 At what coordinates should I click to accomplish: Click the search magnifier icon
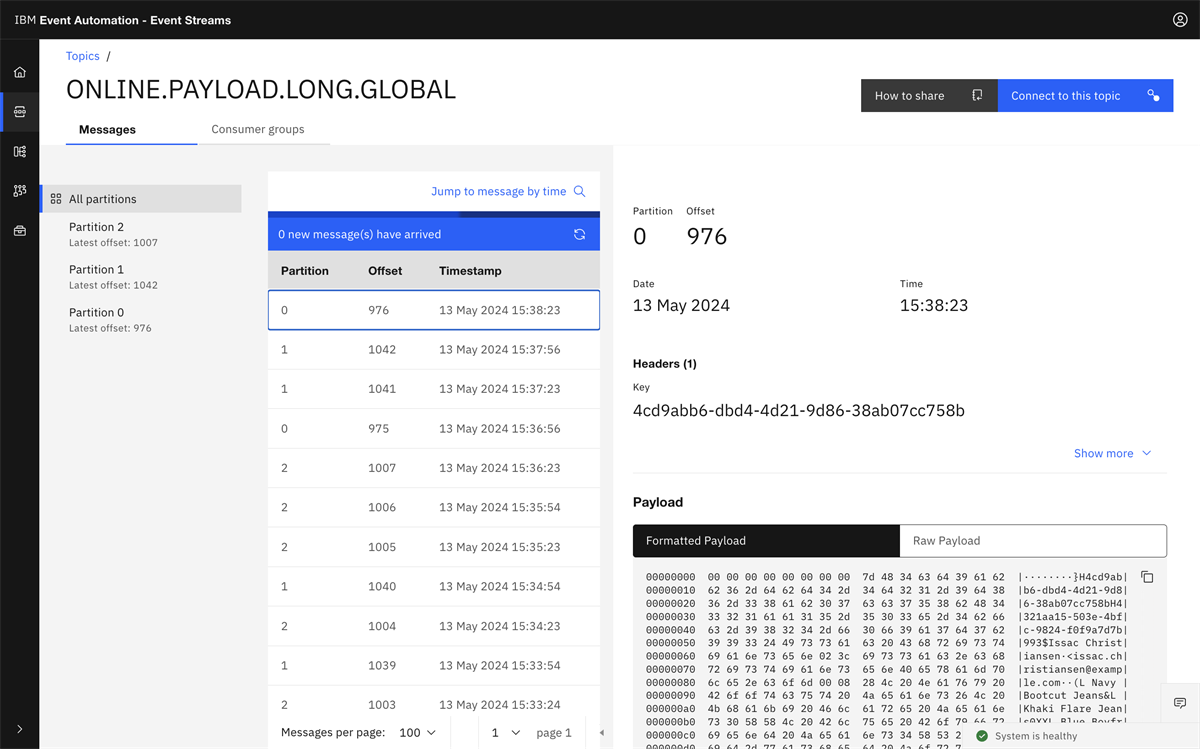(x=579, y=191)
